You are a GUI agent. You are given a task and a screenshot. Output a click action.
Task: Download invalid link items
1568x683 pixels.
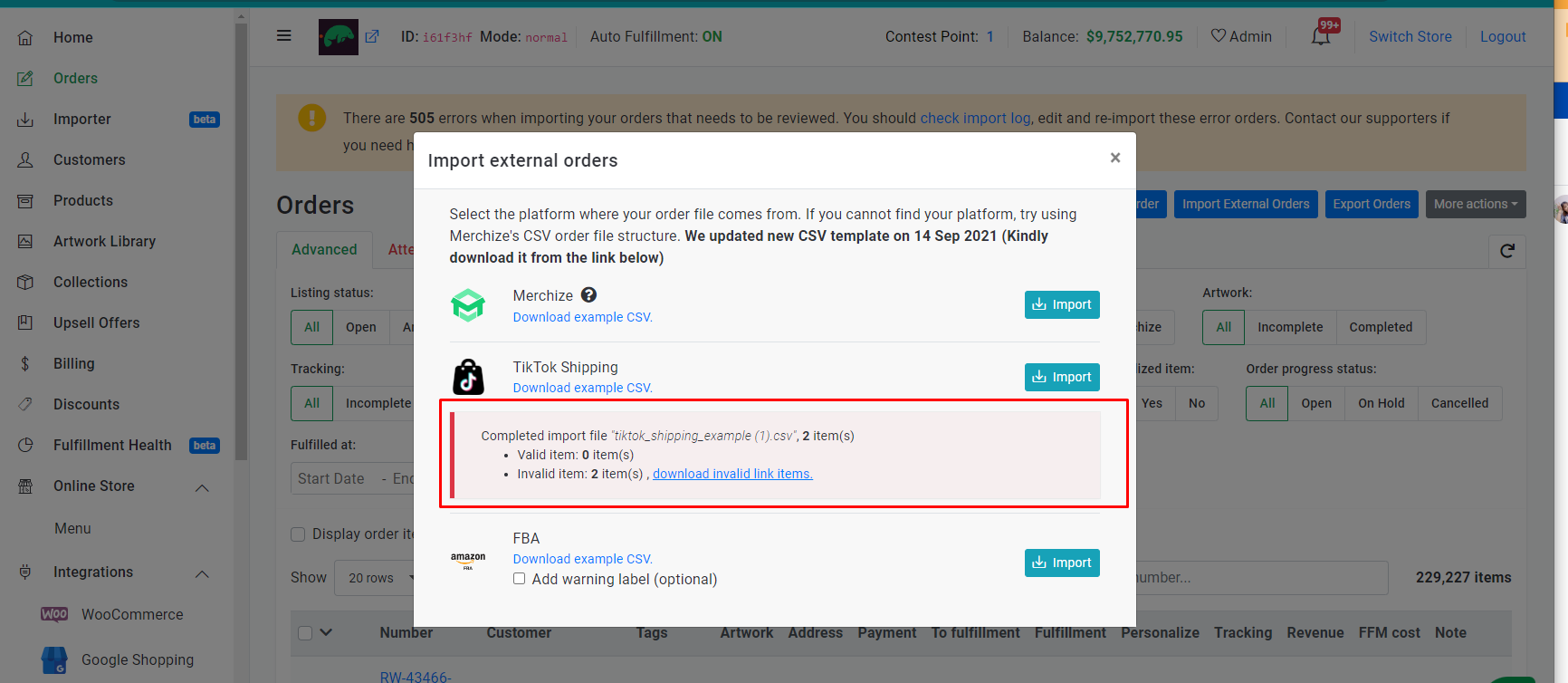(732, 474)
